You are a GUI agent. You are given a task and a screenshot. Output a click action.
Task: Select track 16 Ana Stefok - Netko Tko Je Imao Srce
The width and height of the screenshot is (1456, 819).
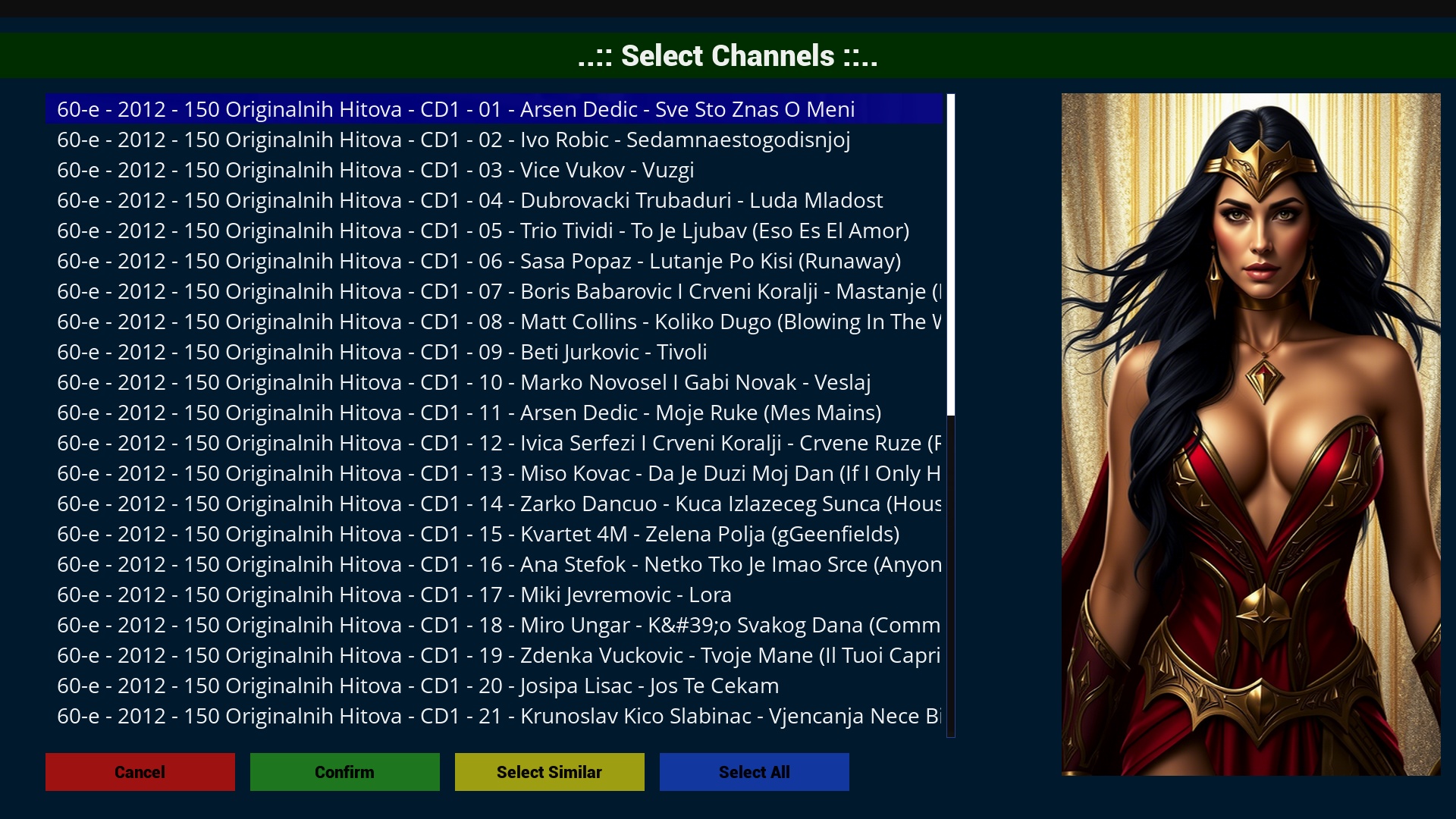[x=494, y=564]
